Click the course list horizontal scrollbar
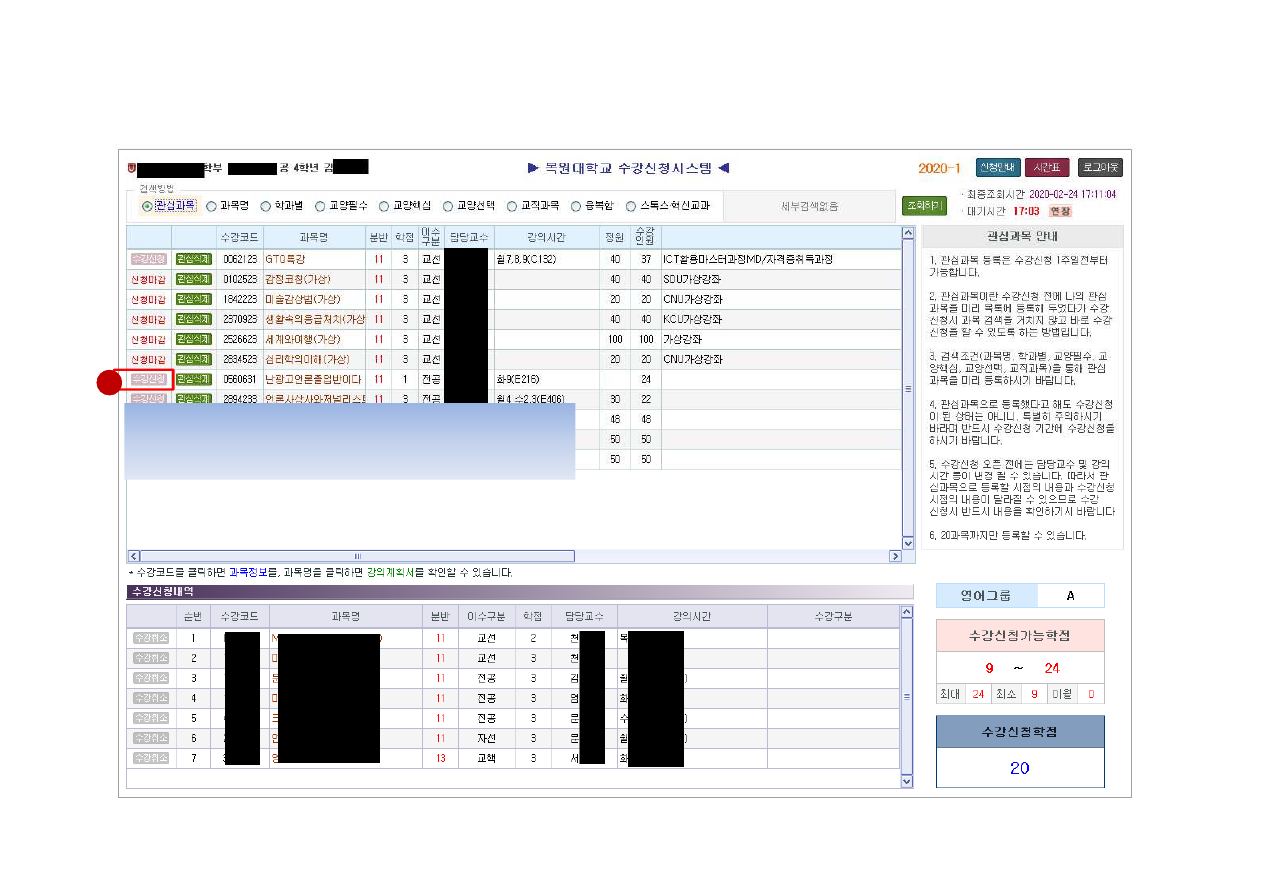Viewport: 1263px width, 893px height. pos(357,556)
